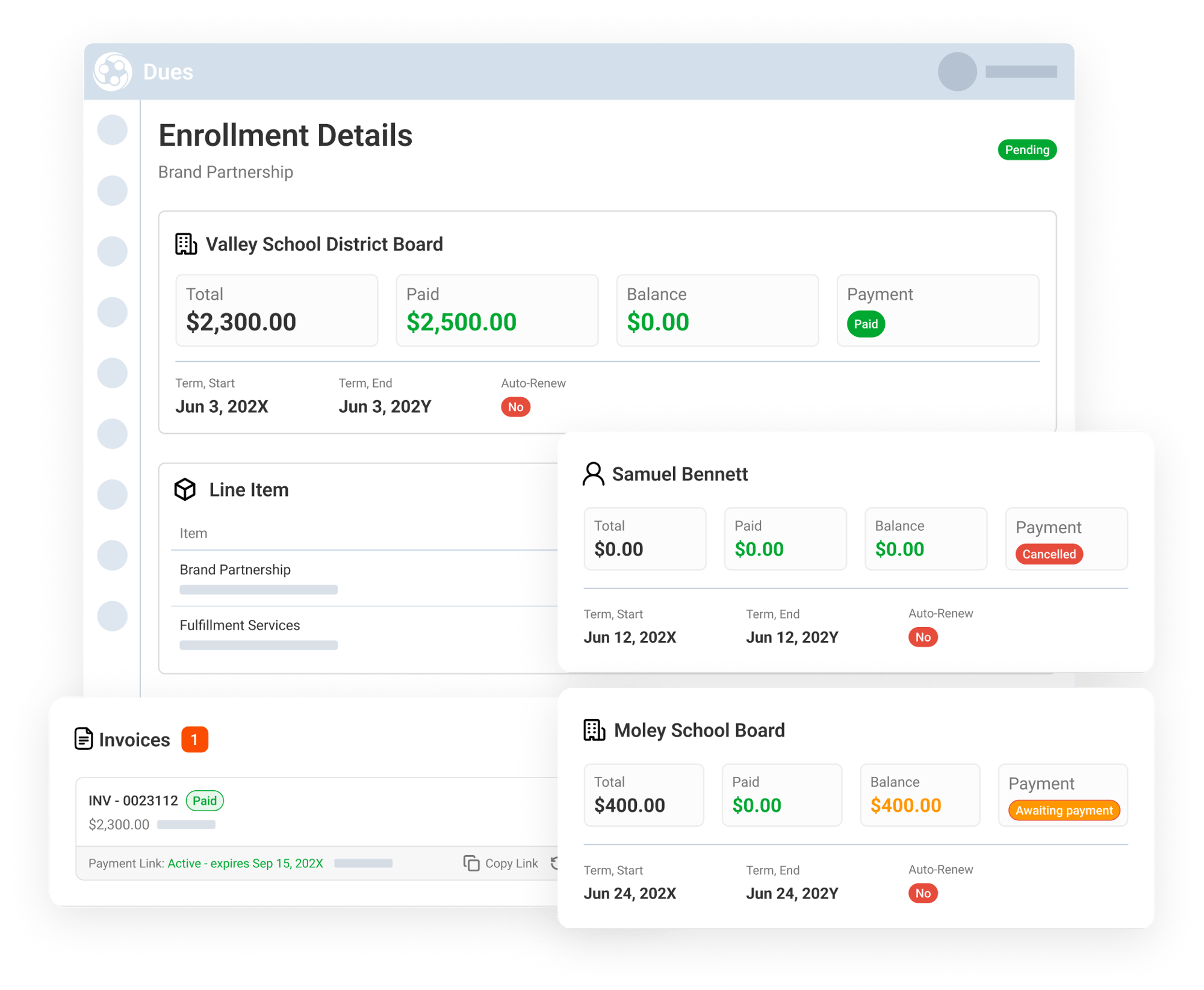Click the Paid badge in Valley School payment card

(866, 324)
